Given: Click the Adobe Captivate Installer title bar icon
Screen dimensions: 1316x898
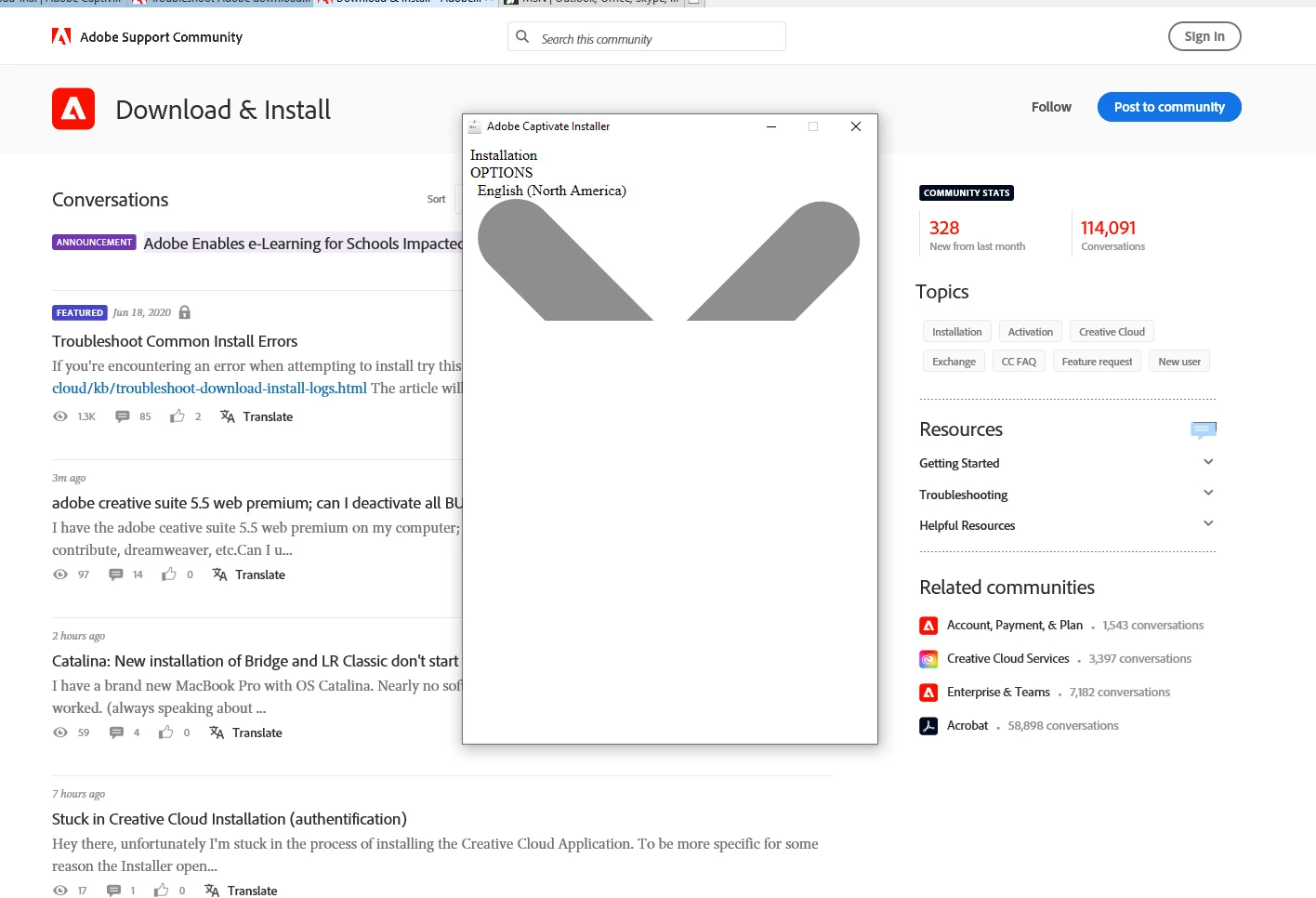Looking at the screenshot, I should (x=474, y=126).
